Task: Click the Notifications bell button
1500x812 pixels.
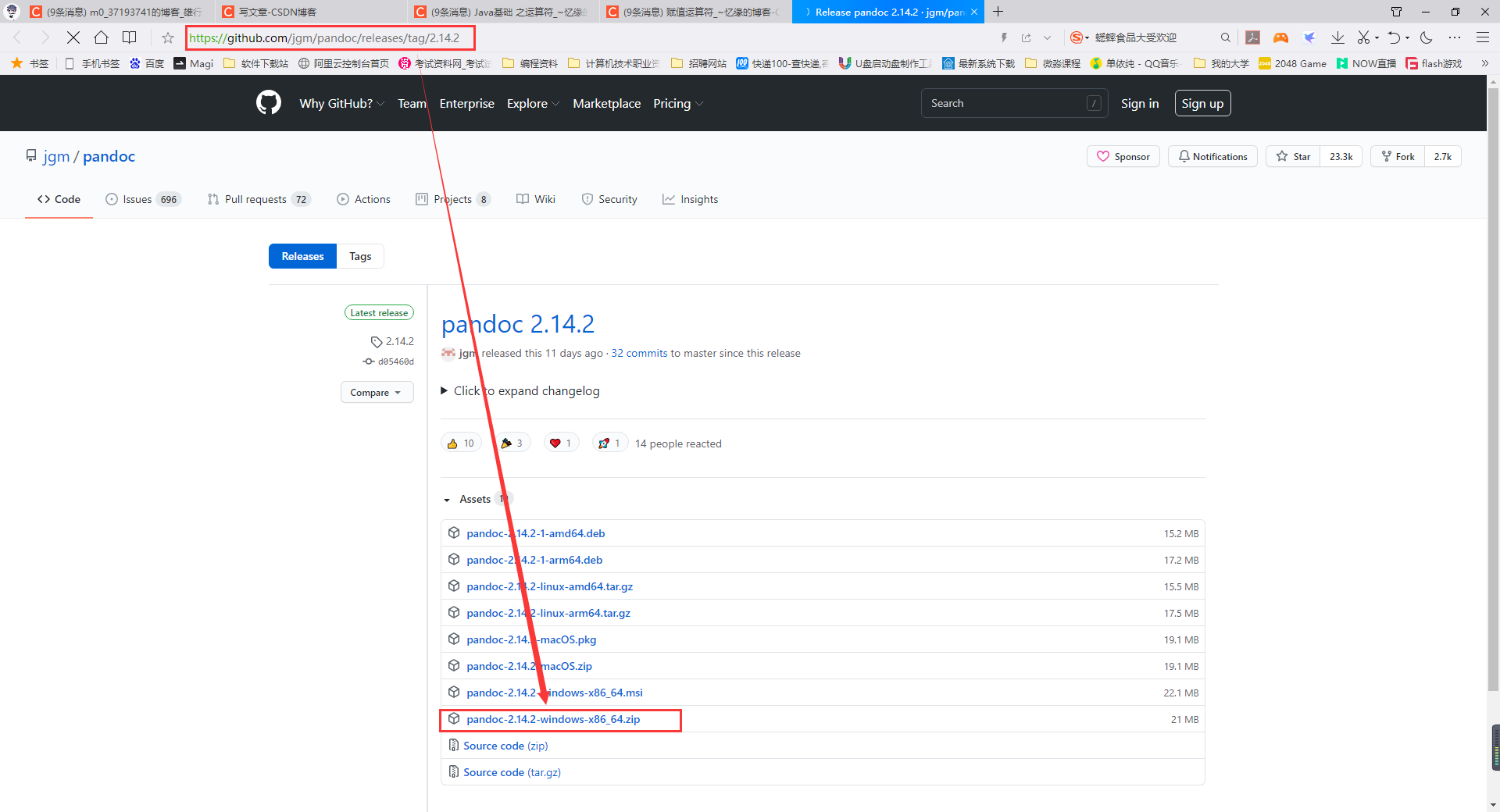Action: [x=1212, y=156]
